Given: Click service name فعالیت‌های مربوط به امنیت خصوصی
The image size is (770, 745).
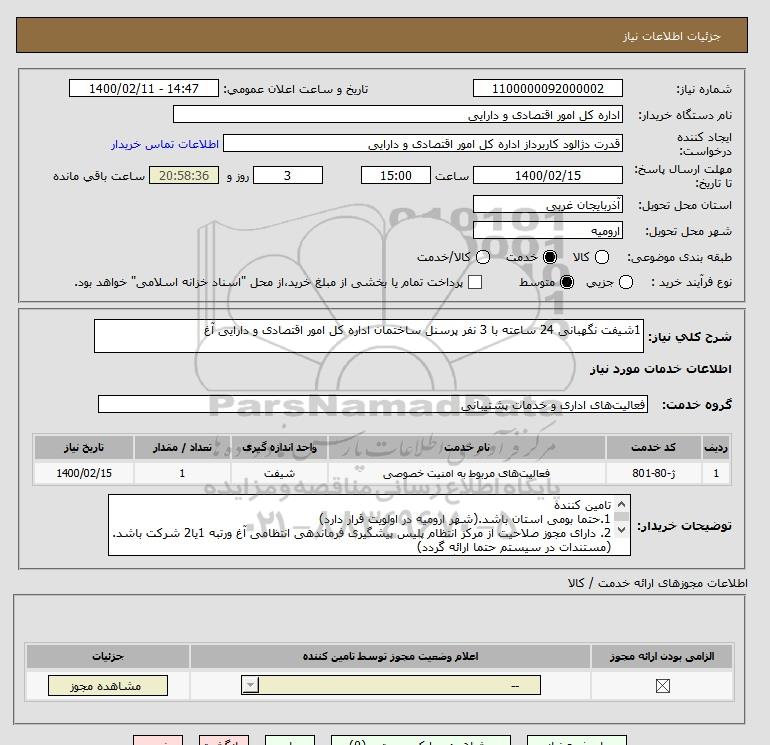Looking at the screenshot, I should tap(467, 473).
